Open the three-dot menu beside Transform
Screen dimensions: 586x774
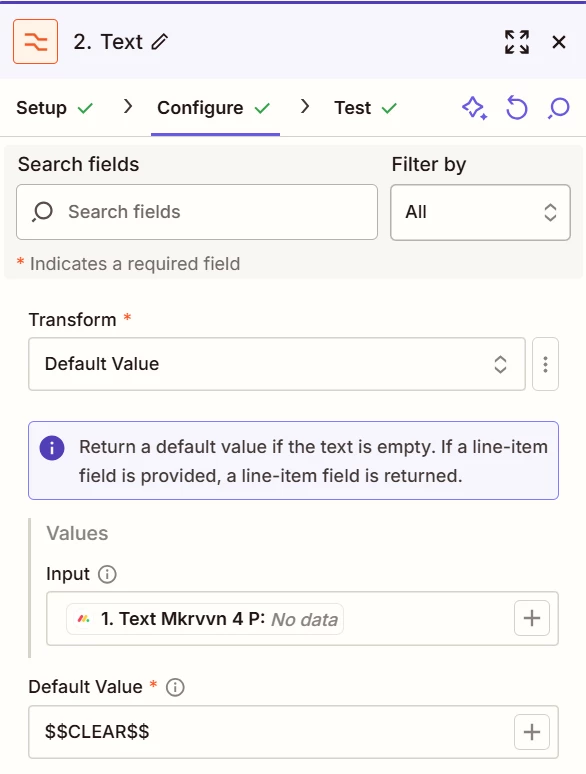coord(546,364)
